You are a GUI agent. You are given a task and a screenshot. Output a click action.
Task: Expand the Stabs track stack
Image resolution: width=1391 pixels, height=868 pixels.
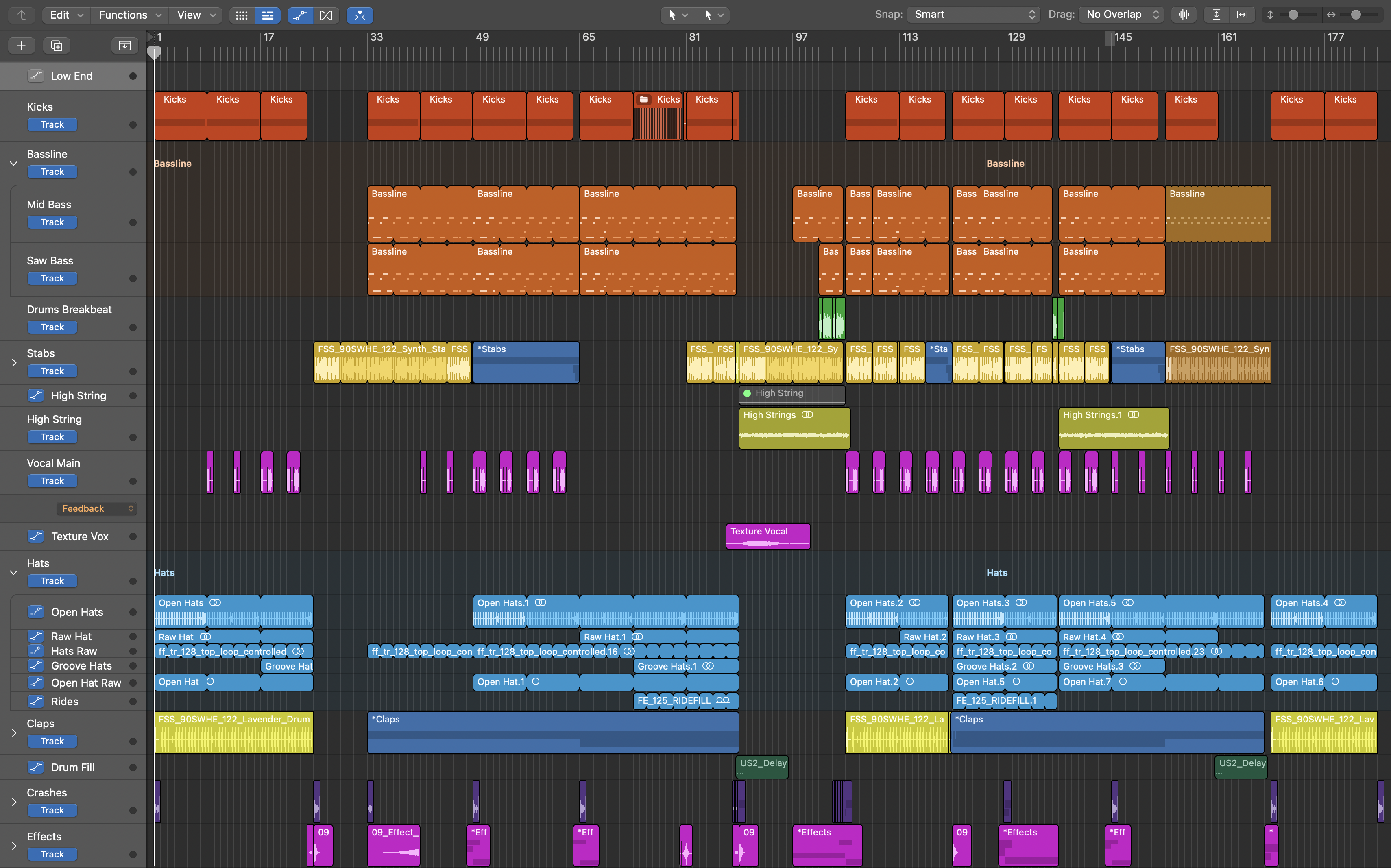[14, 362]
